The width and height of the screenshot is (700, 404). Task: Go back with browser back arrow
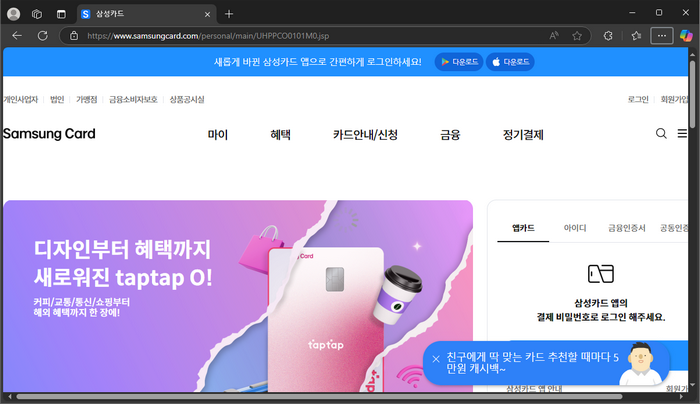pyautogui.click(x=17, y=35)
